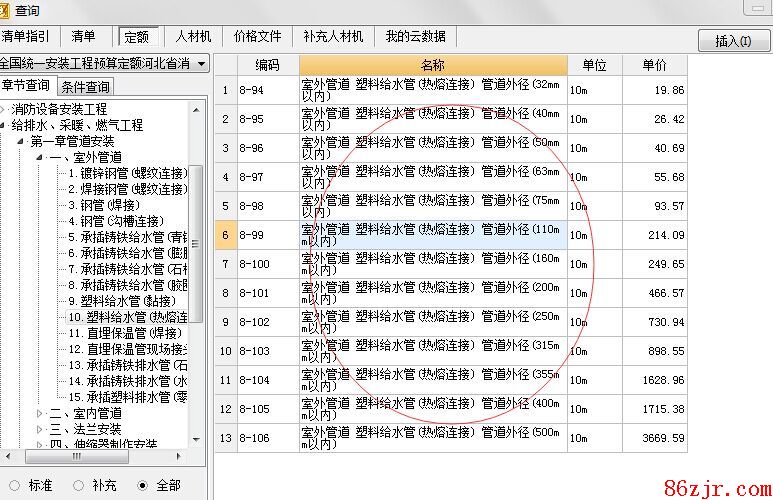Image resolution: width=773 pixels, height=500 pixels.
Task: Open the 人材机 tab
Action: pyautogui.click(x=193, y=36)
